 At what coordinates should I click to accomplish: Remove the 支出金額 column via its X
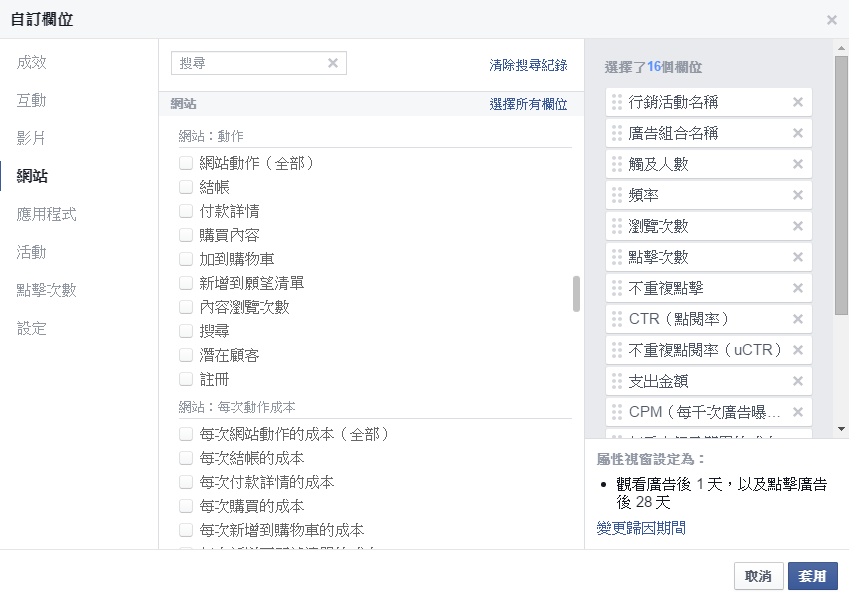[797, 381]
